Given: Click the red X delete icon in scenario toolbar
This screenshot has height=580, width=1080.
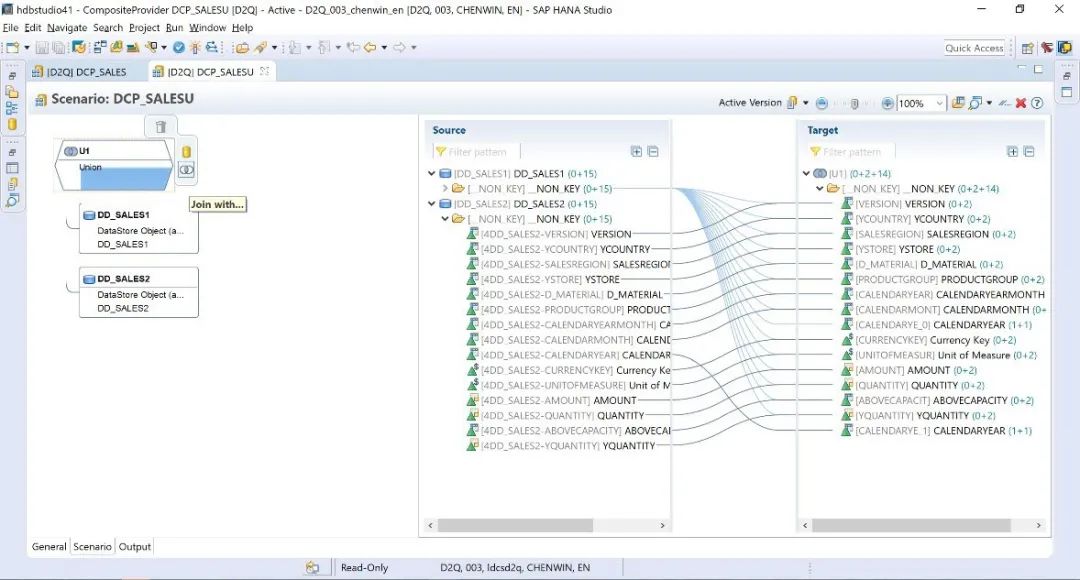Looking at the screenshot, I should click(1021, 103).
